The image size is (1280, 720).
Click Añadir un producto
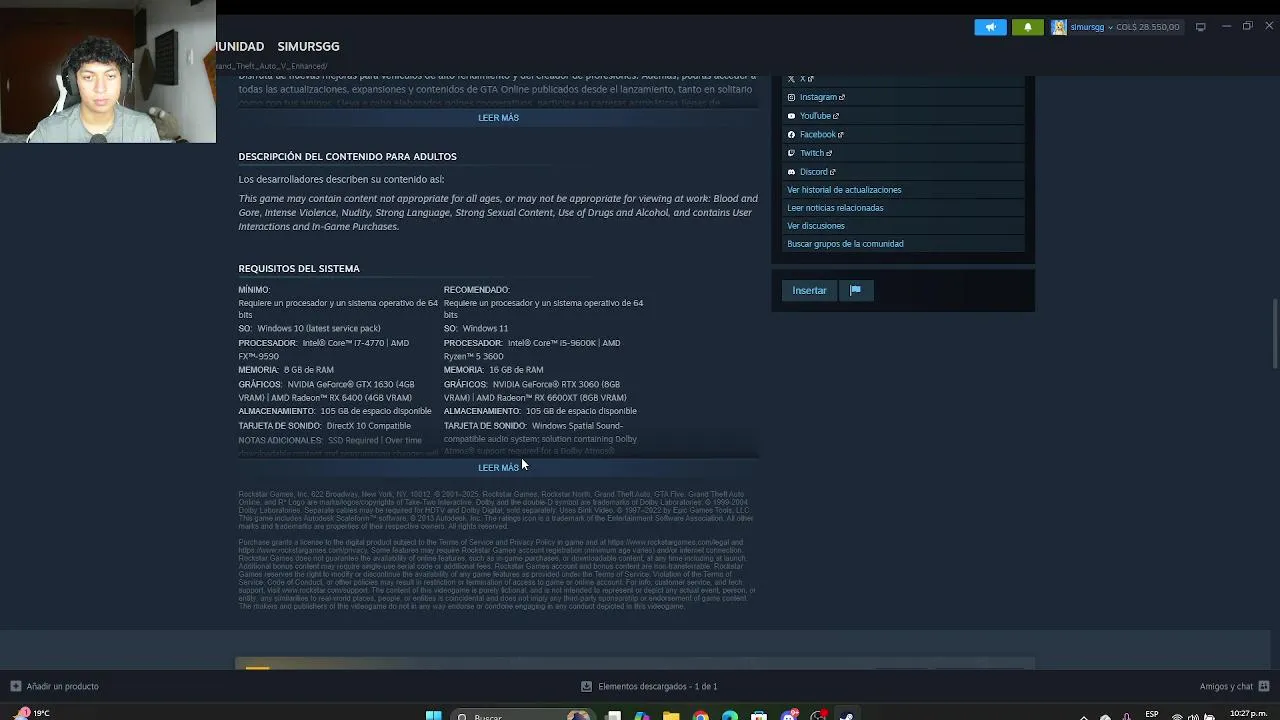tap(62, 686)
